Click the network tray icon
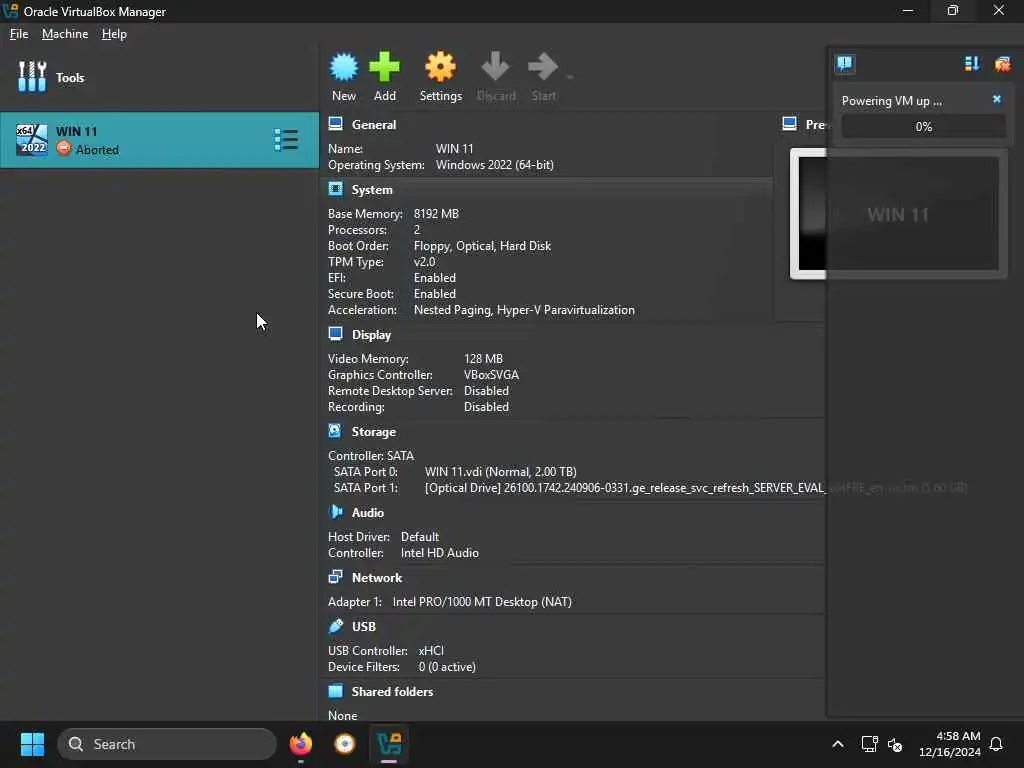This screenshot has width=1024, height=768. click(x=869, y=744)
